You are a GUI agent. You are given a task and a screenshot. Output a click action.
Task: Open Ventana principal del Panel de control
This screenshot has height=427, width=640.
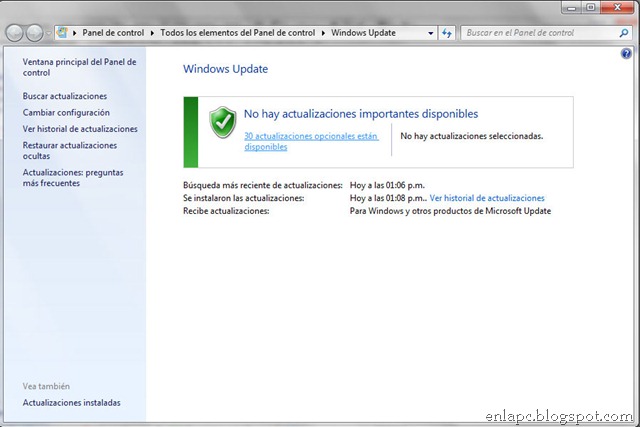[80, 67]
